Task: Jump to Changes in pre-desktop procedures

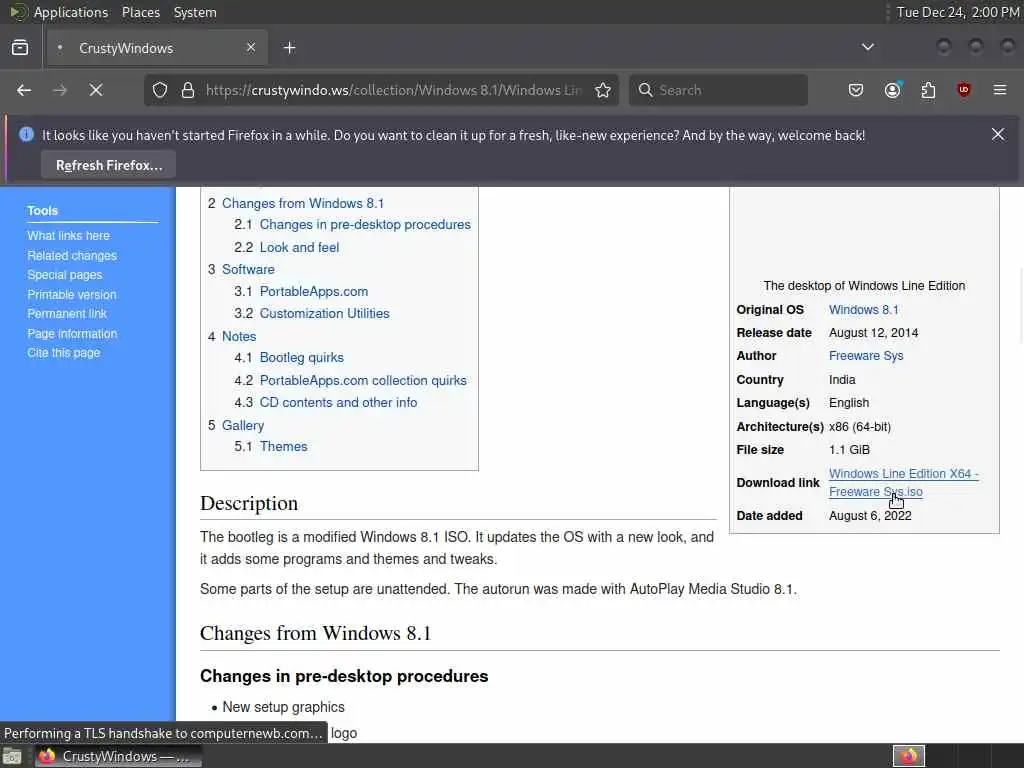Action: pos(365,225)
